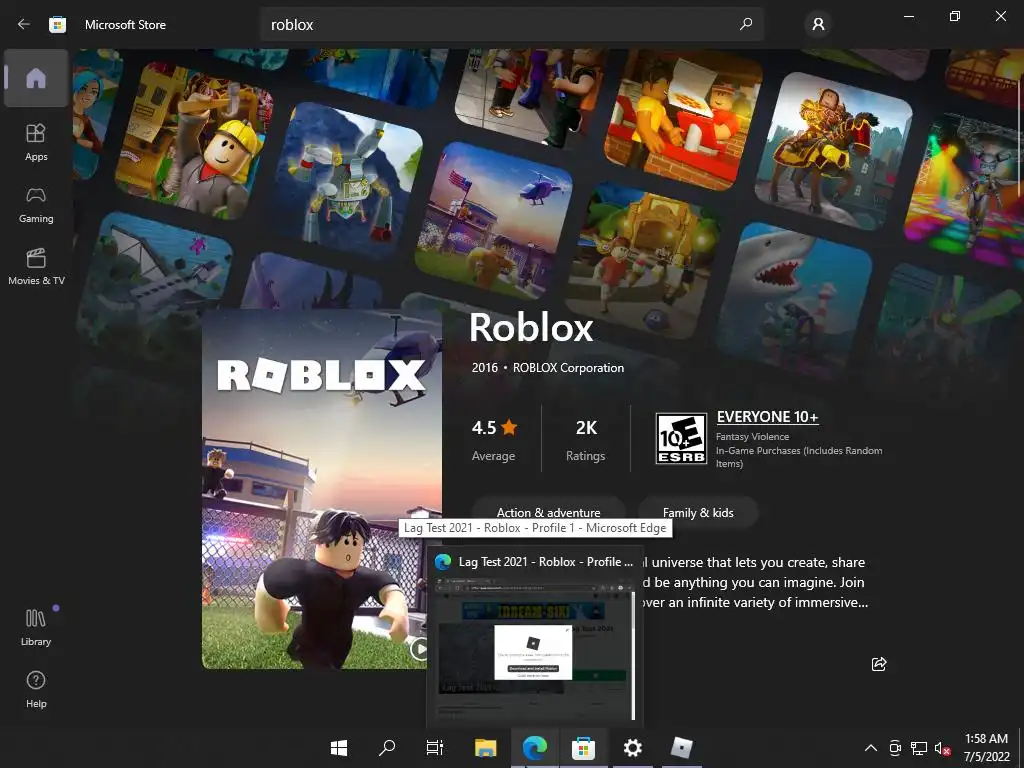Open File Explorer from the taskbar
This screenshot has height=768, width=1024.
(x=485, y=748)
